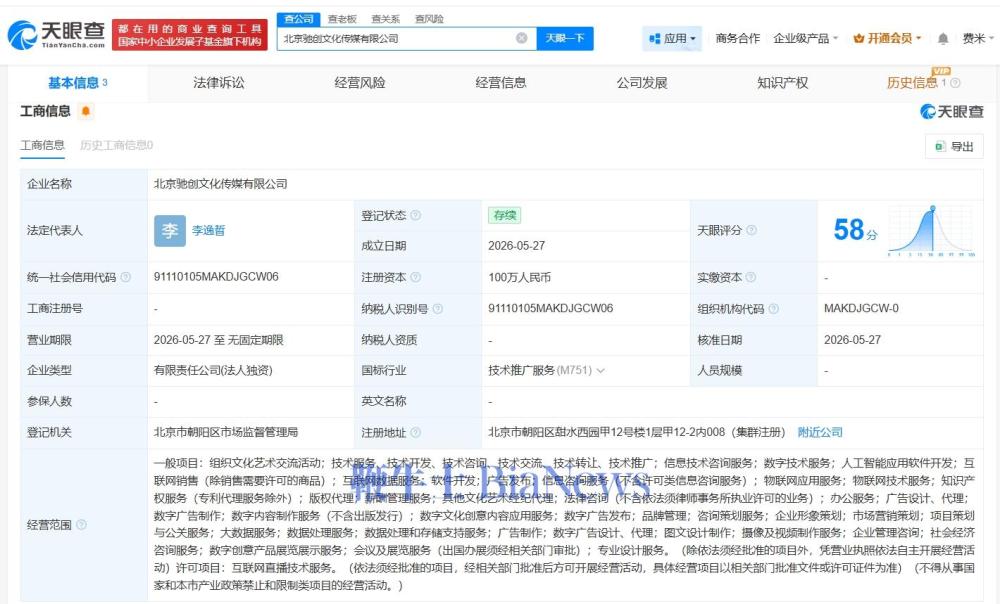
Task: Click the 附近公司 link
Action: pos(820,432)
